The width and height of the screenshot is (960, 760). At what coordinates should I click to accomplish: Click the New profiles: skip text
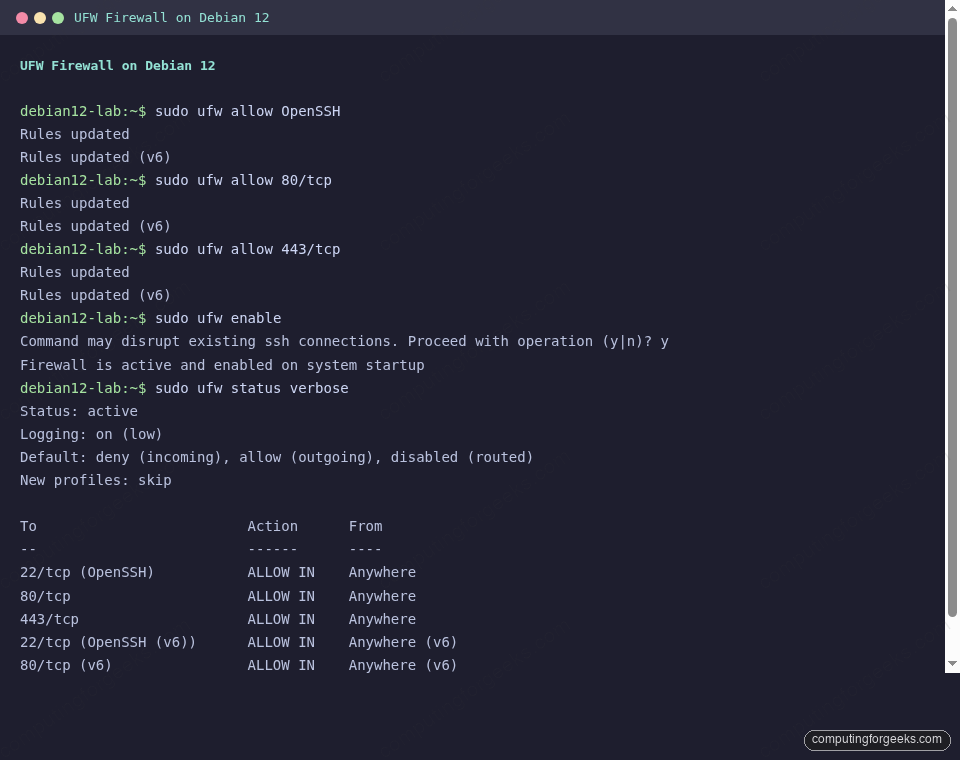coord(95,480)
